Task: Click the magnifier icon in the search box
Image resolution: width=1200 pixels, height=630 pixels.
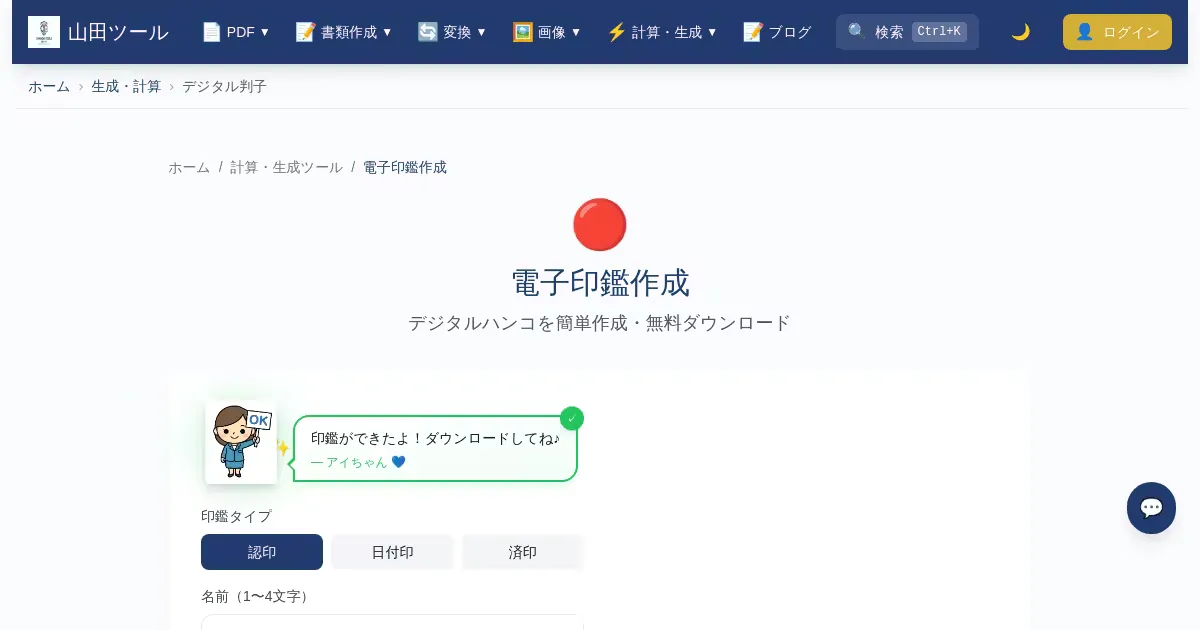Action: click(857, 32)
